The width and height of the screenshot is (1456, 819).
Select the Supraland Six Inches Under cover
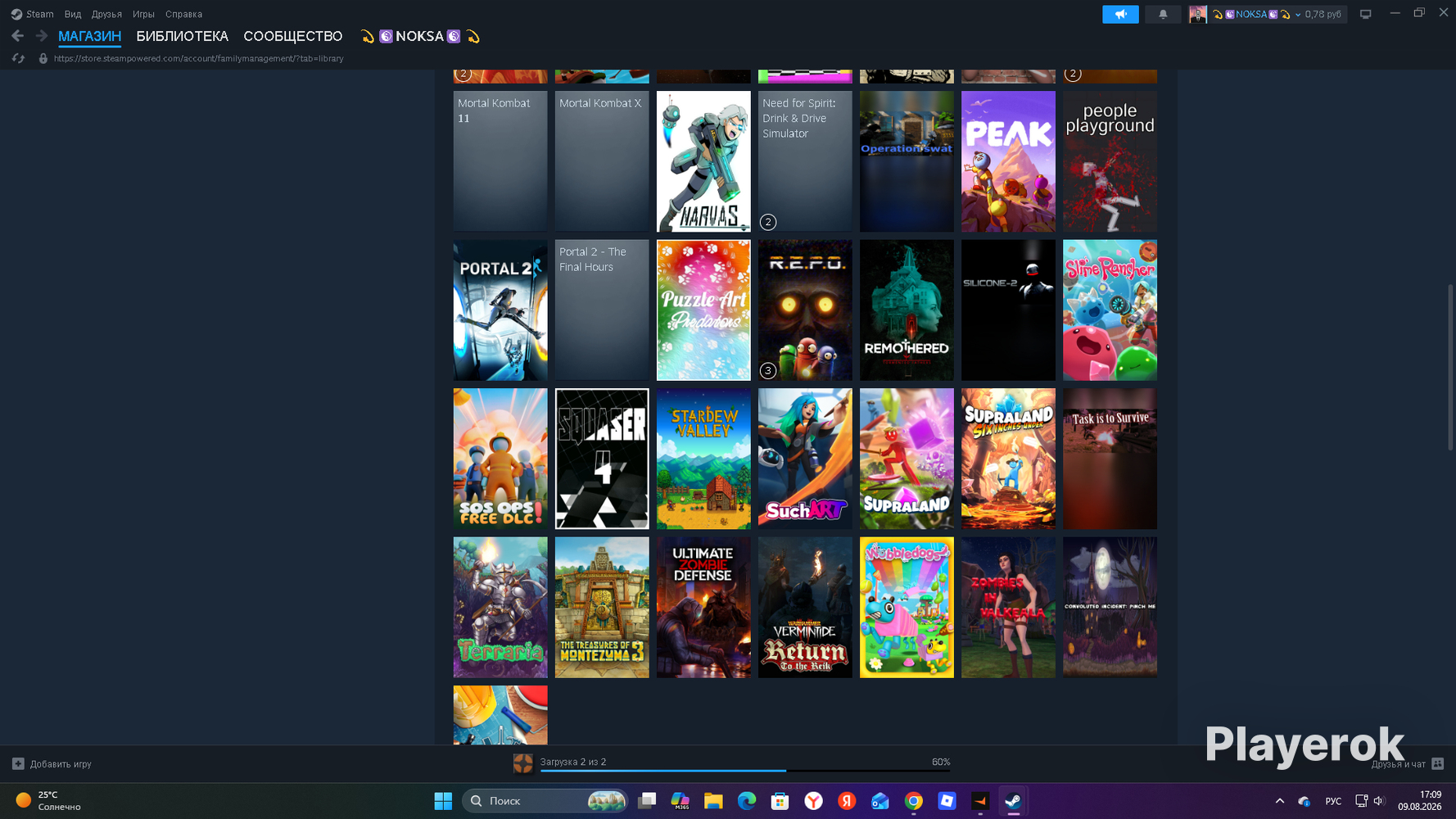1008,459
